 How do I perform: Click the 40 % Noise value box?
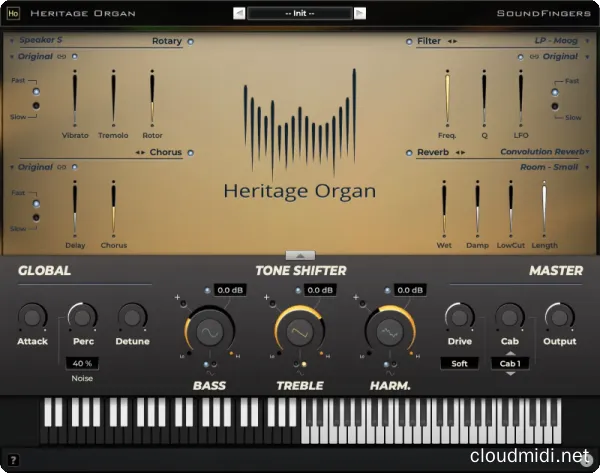pyautogui.click(x=82, y=364)
